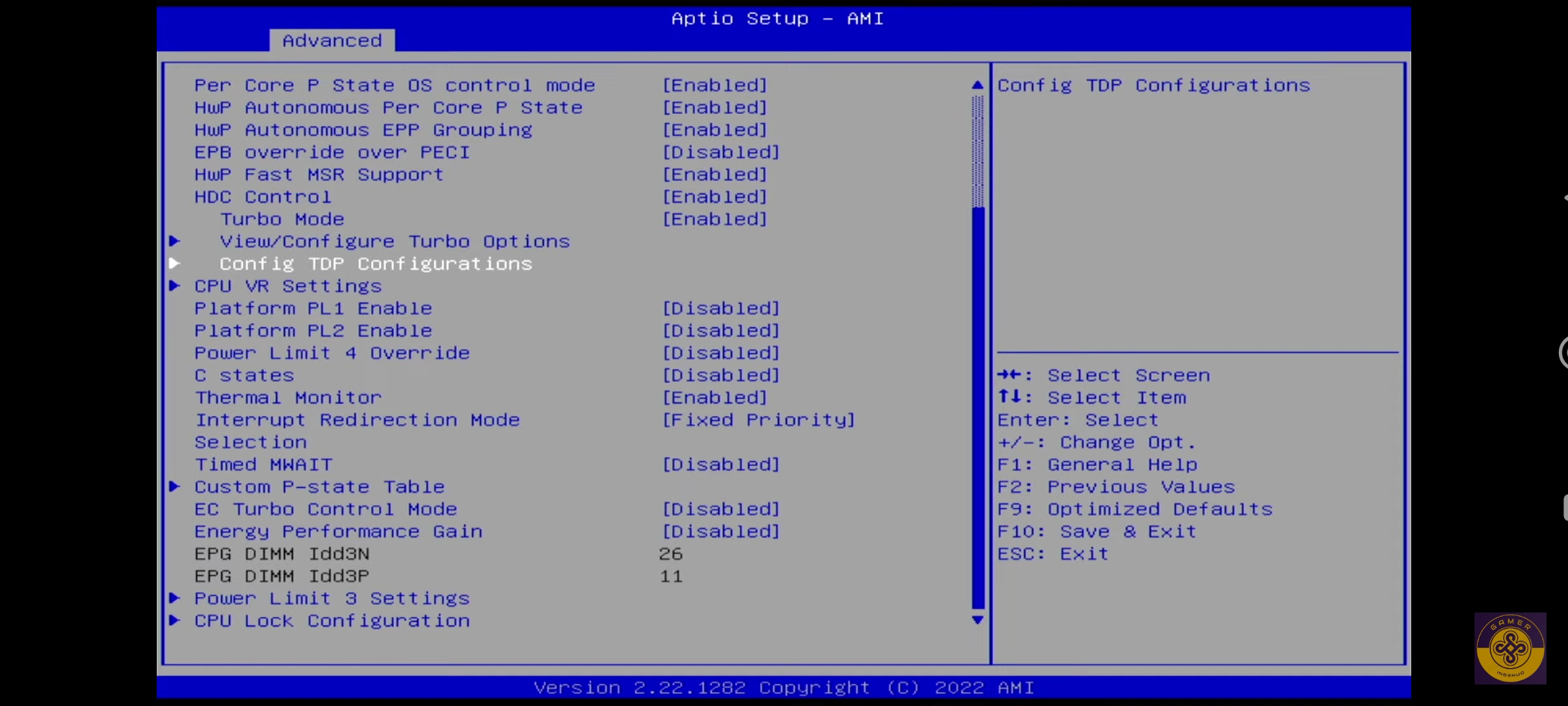Click F10: Save & Exit hint
Image resolution: width=1568 pixels, height=706 pixels.
[x=1096, y=531]
